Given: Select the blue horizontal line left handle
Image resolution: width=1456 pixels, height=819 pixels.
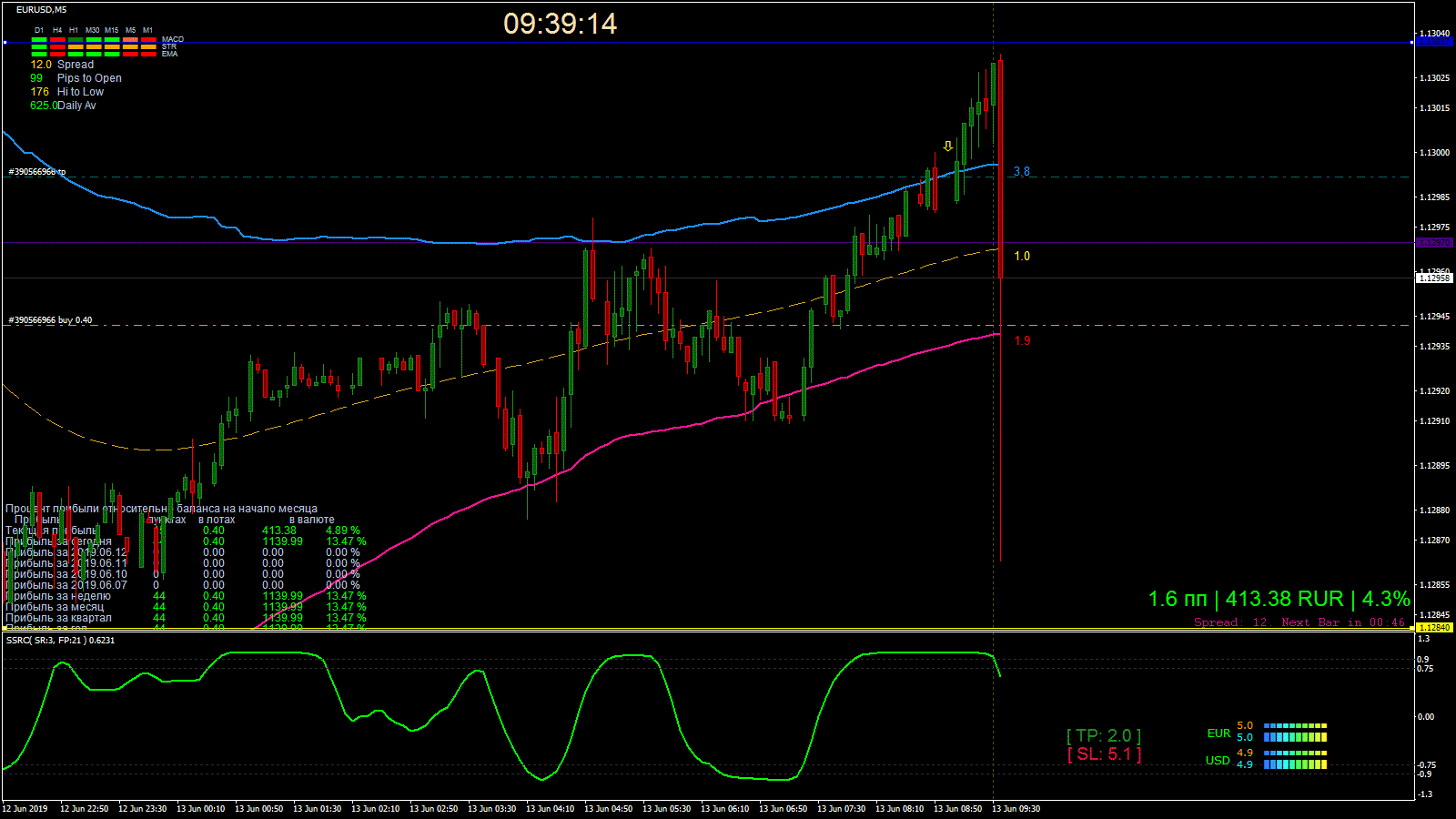Looking at the screenshot, I should [5, 42].
